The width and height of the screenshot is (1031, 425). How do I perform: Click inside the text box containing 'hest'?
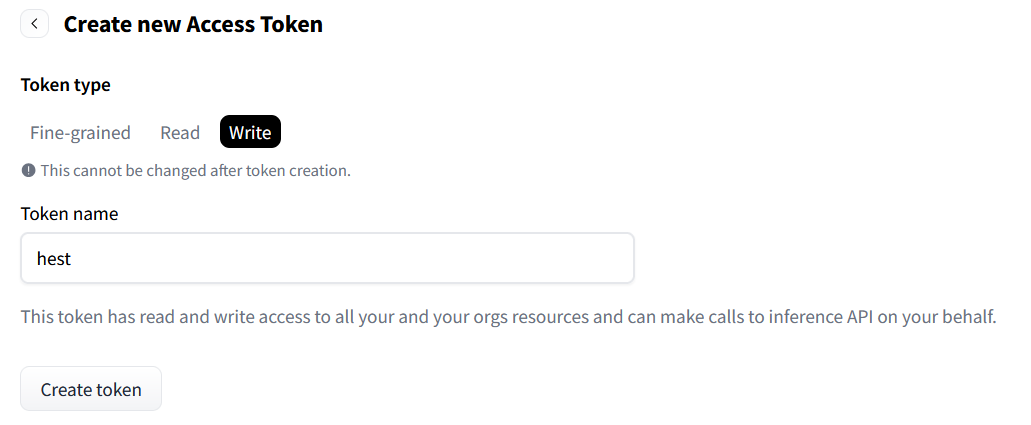click(x=327, y=258)
